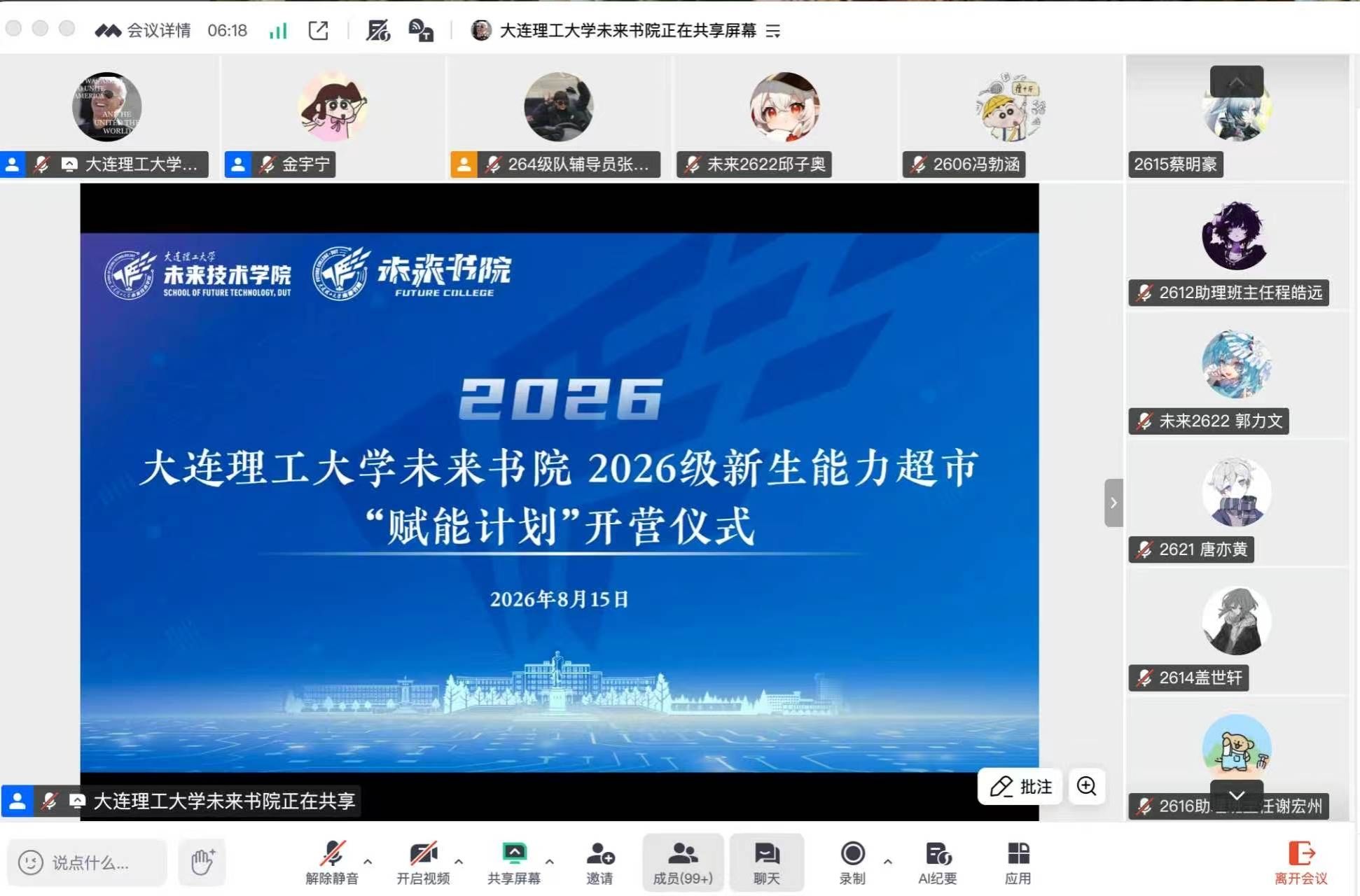Select 2606冯勃涵's avatar
Viewport: 1360px width, 896px height.
[1010, 107]
